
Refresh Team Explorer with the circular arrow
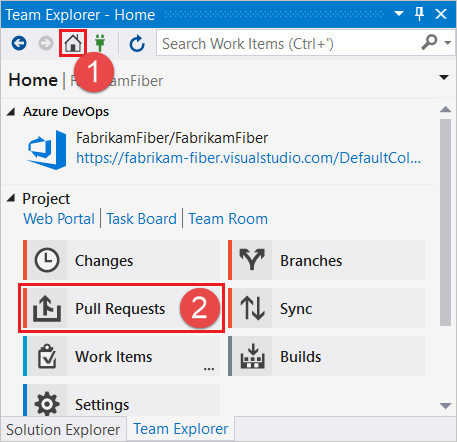click(137, 44)
